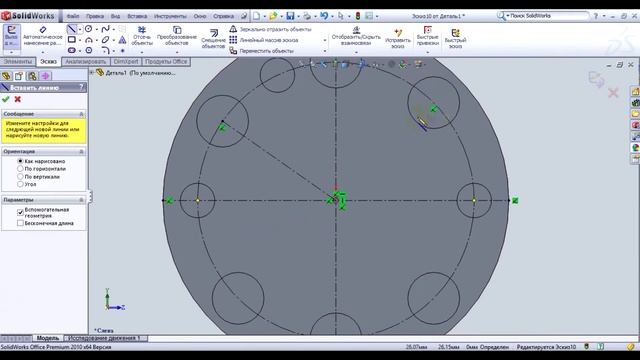Image resolution: width=640 pixels, height=360 pixels.
Task: Switch to DimXpert ribbon tab
Action: 126,62
